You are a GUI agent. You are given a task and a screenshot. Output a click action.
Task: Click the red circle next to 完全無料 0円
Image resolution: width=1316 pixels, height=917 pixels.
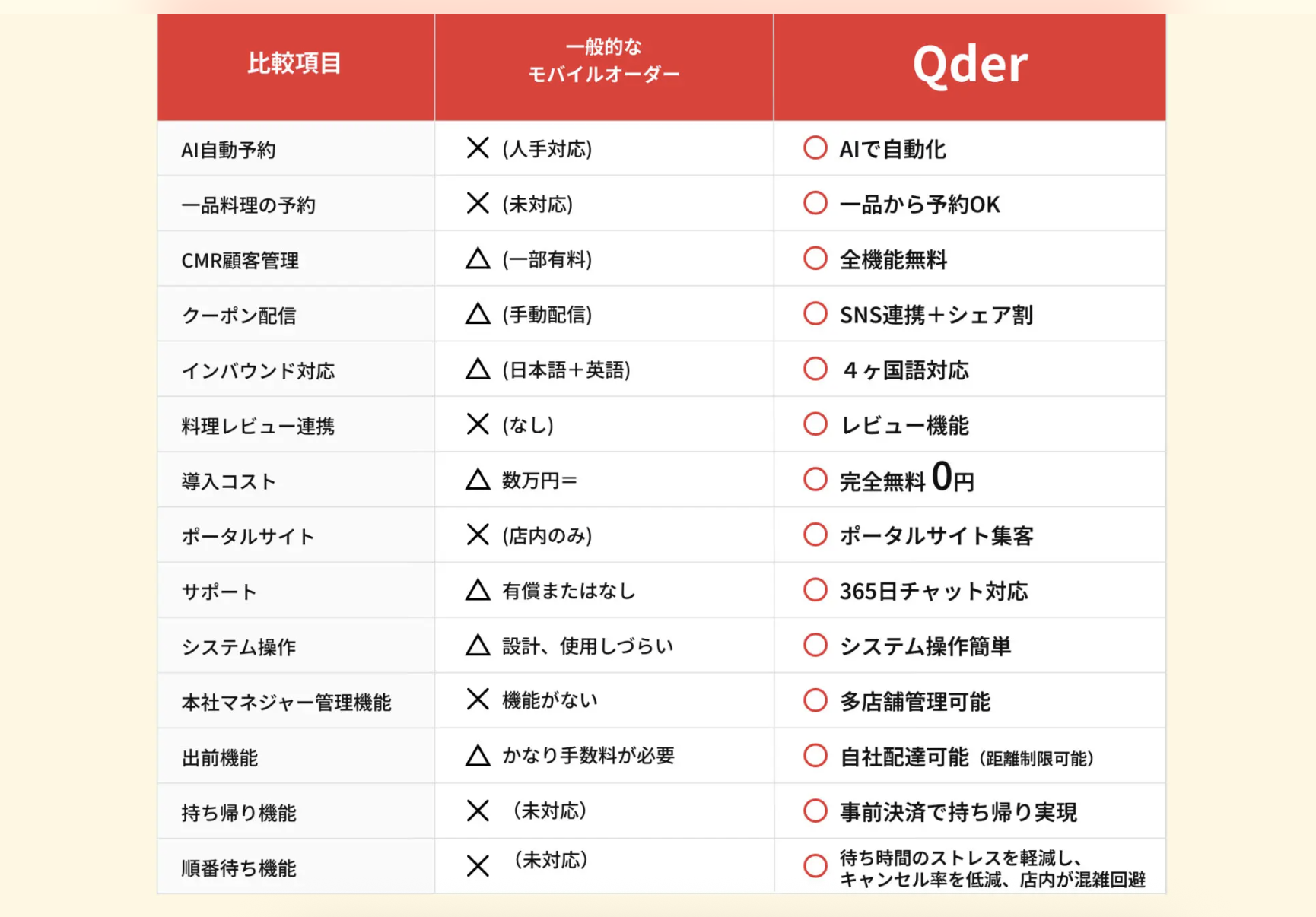pyautogui.click(x=815, y=479)
